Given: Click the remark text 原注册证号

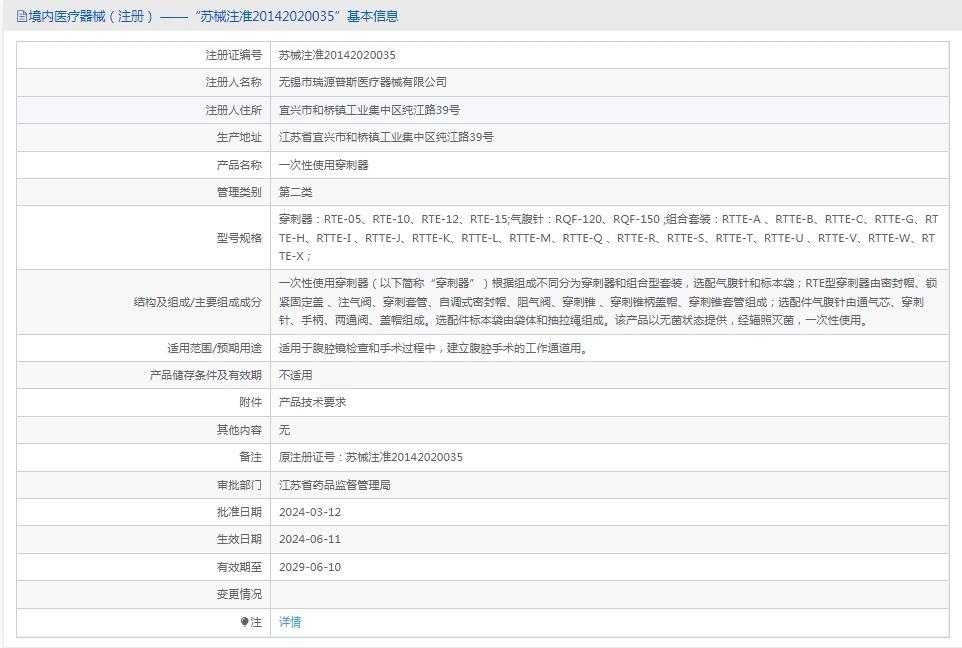Looking at the screenshot, I should (x=370, y=457).
